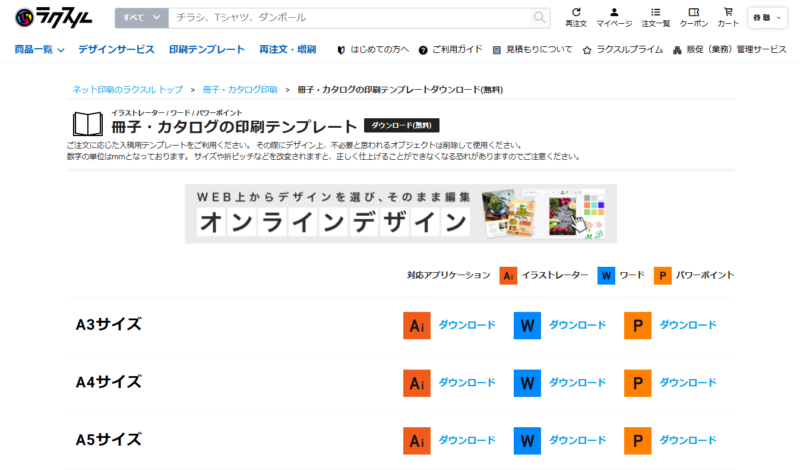
Task: Expand the すべて search category dropdown
Action: [141, 18]
